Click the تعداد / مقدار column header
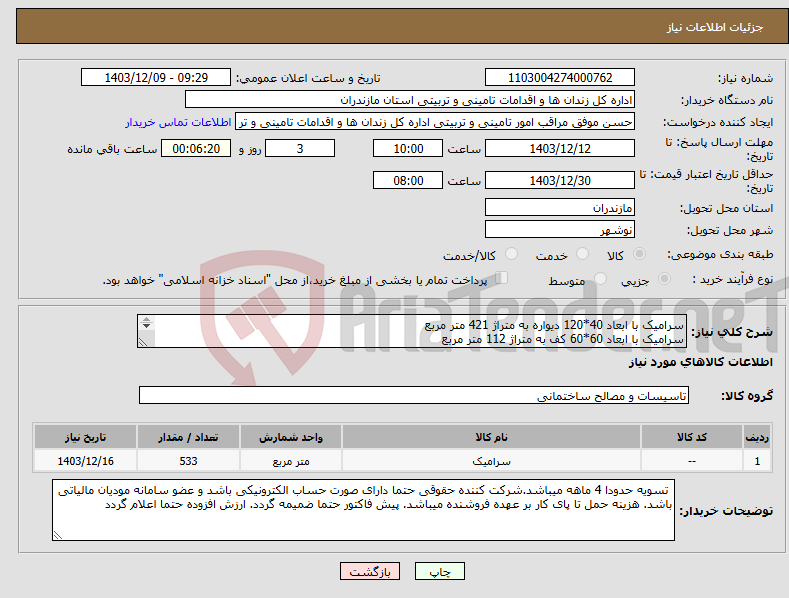Viewport: 789px width, 598px height. 188,437
